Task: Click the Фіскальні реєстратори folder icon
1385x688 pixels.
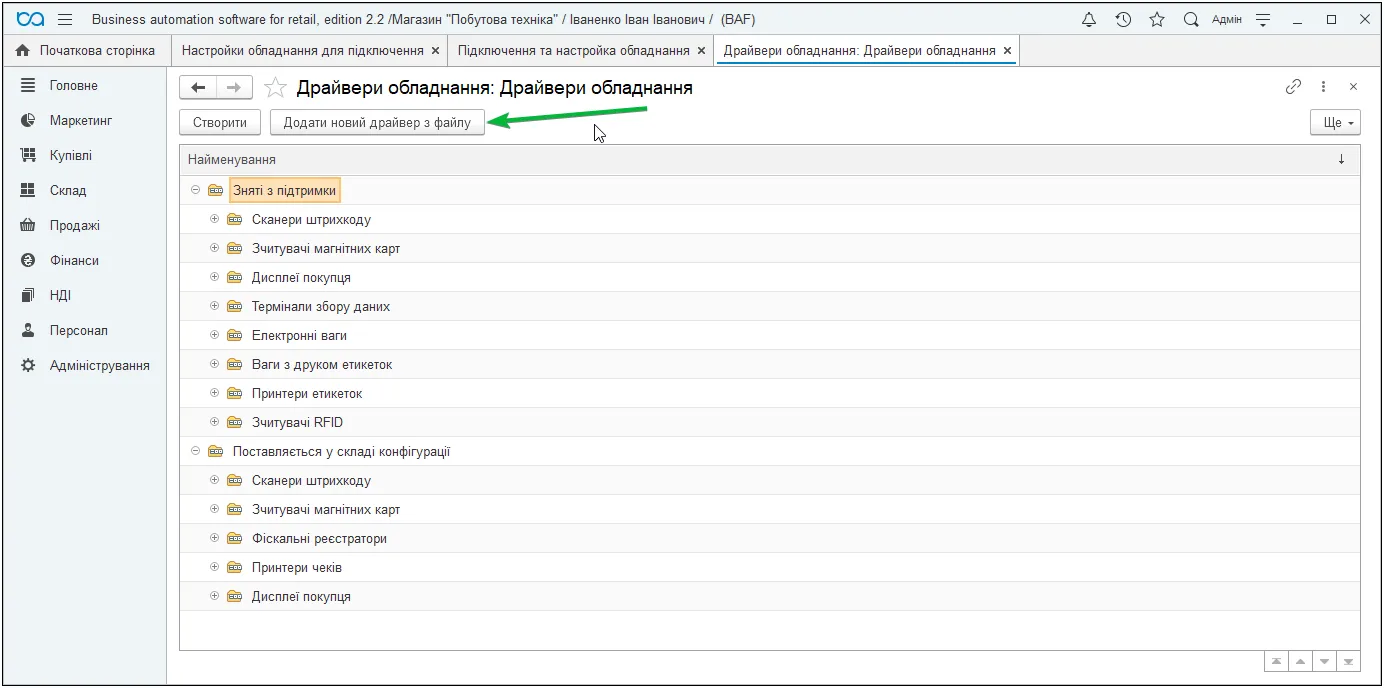Action: tap(235, 538)
